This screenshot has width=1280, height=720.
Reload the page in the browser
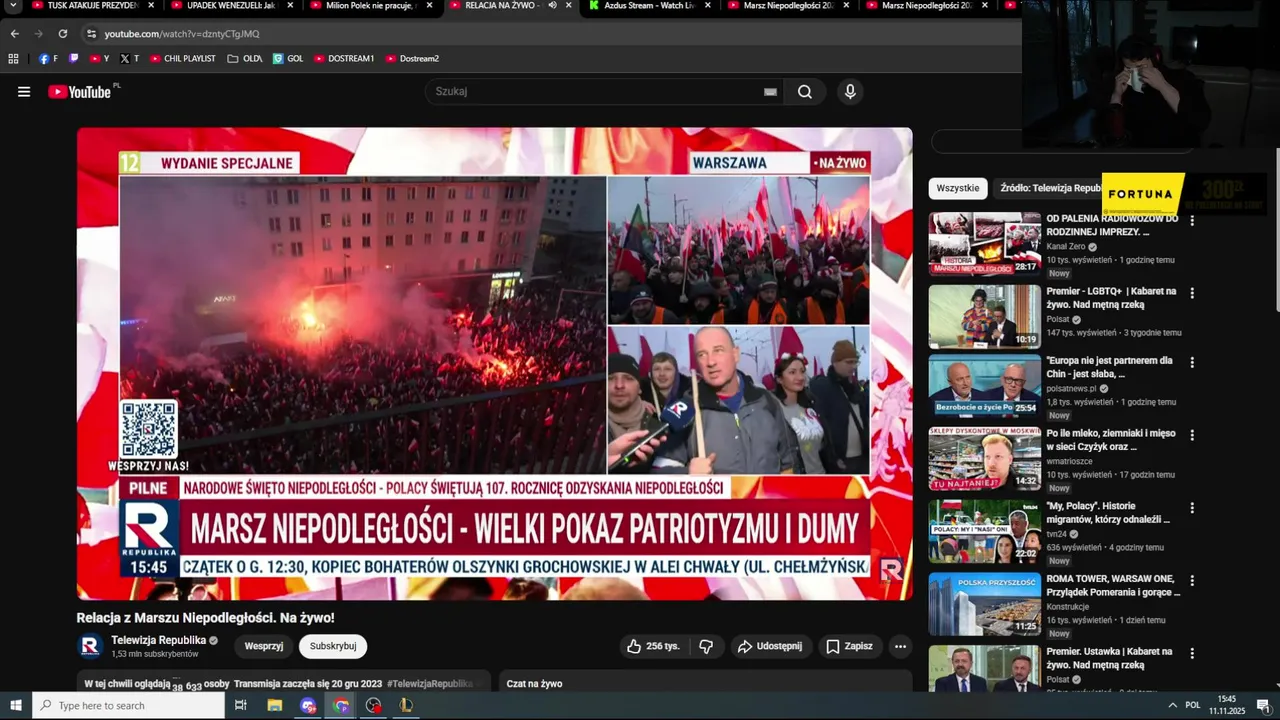[63, 33]
